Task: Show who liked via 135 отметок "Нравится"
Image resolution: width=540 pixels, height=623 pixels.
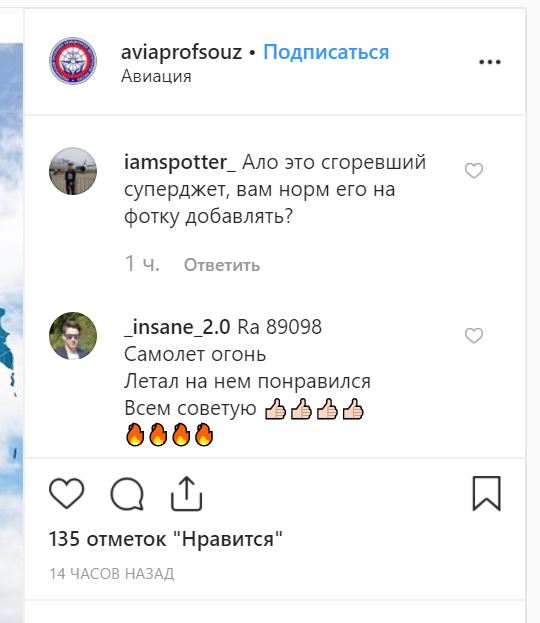Action: point(166,539)
